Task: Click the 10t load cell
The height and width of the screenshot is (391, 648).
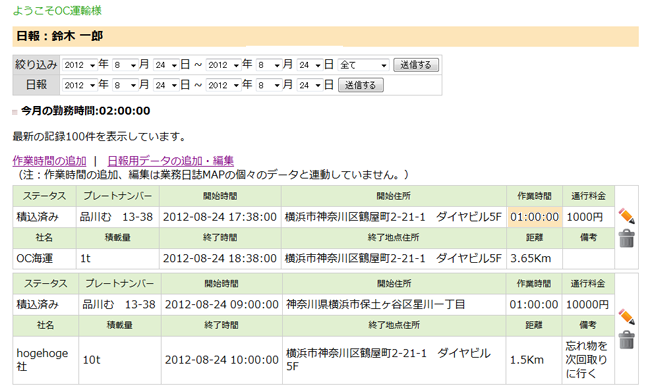Action: [x=120, y=360]
